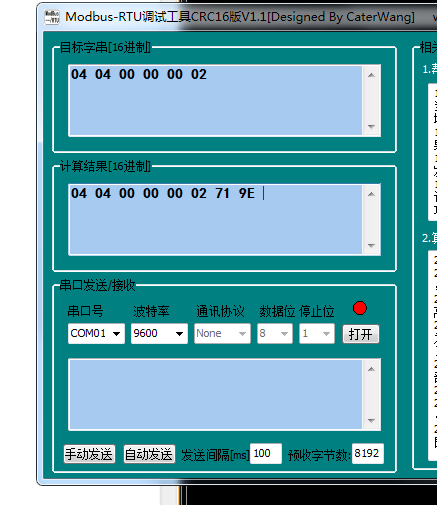Click down arrow of calculation result scrollbar
The width and height of the screenshot is (437, 505).
(x=371, y=246)
